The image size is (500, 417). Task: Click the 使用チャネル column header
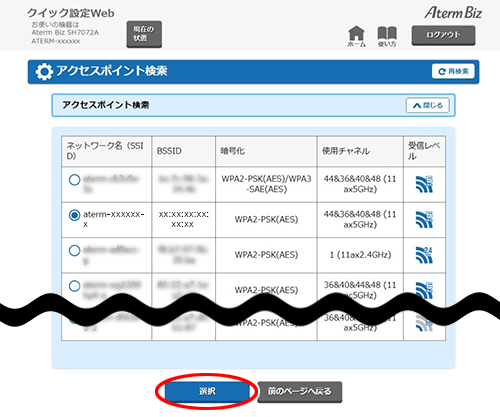point(360,151)
